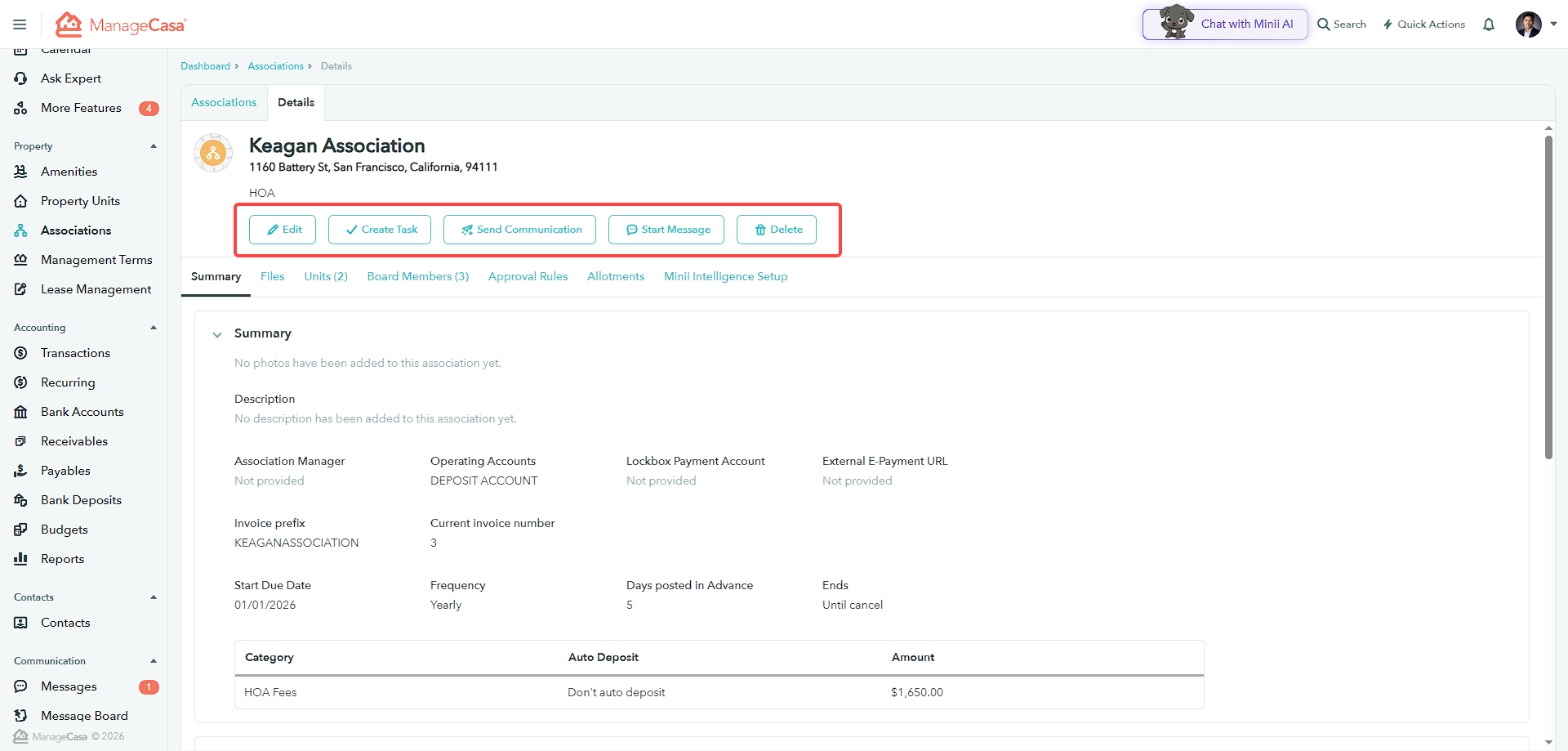Screen dimensions: 1568x751
Task: Open Reports from the sidebar
Action: (x=62, y=559)
